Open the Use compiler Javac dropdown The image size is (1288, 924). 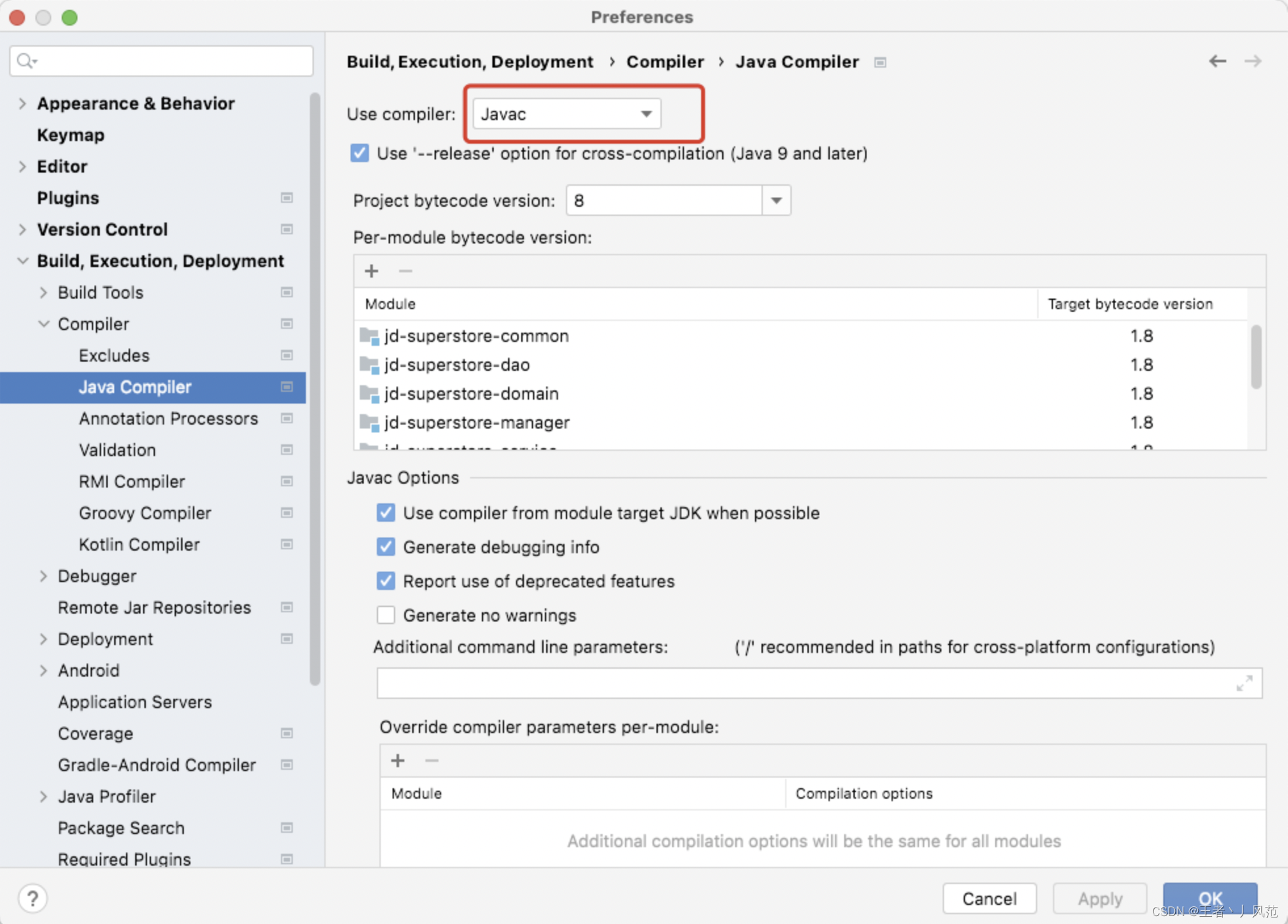(x=567, y=114)
